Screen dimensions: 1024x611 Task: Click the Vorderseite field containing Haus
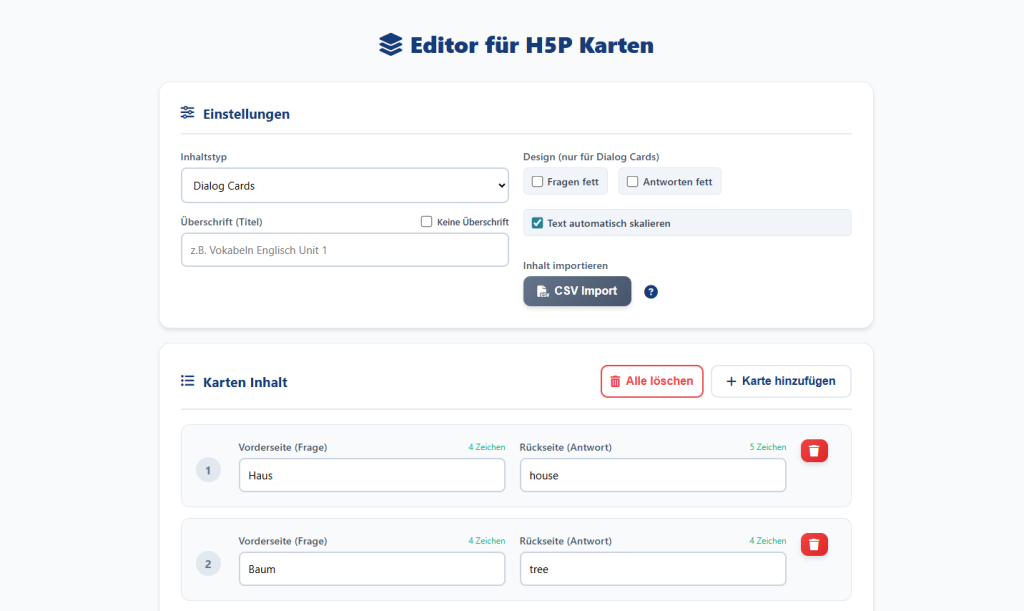pos(371,475)
